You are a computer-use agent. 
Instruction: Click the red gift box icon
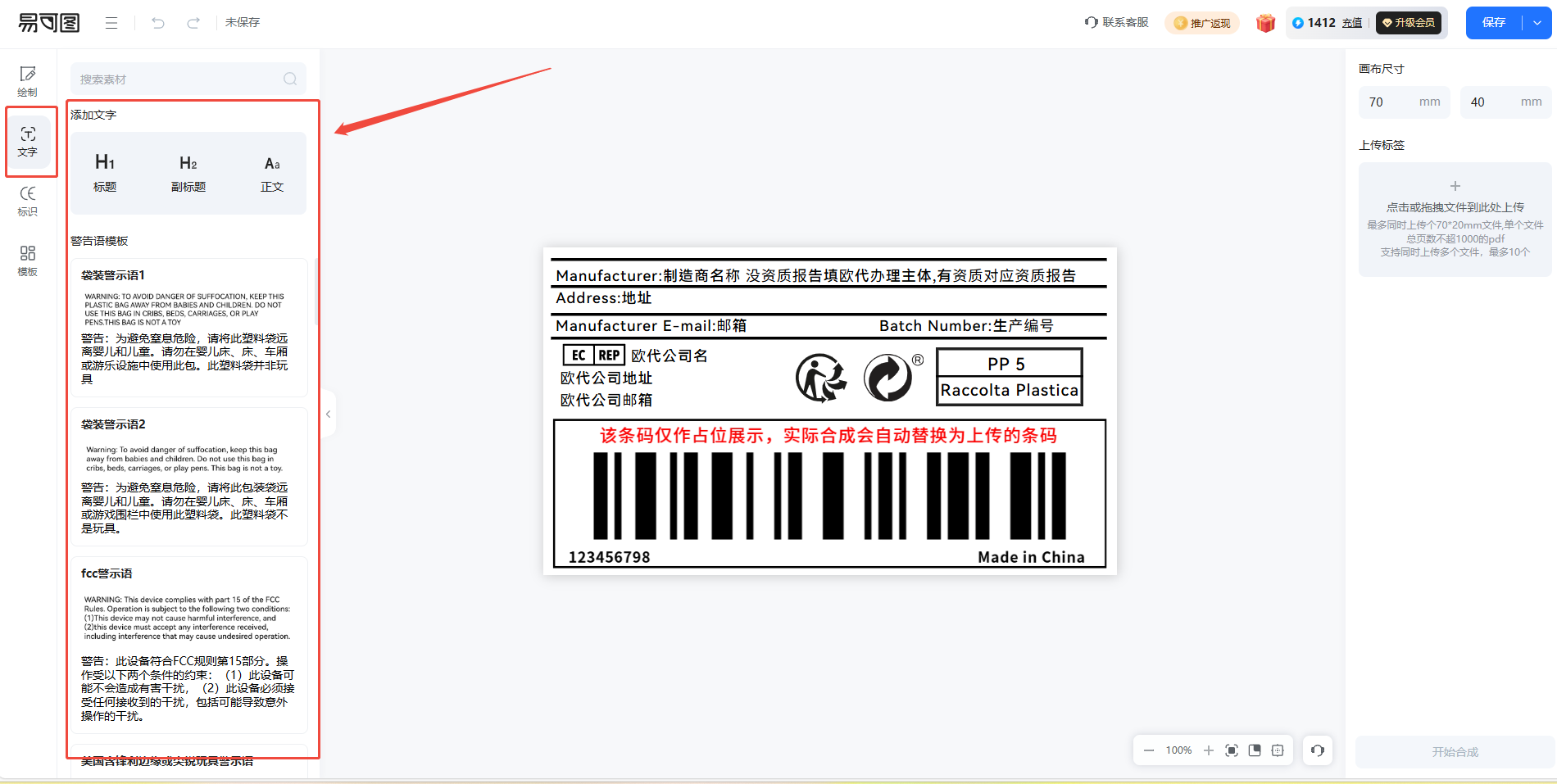(x=1265, y=23)
